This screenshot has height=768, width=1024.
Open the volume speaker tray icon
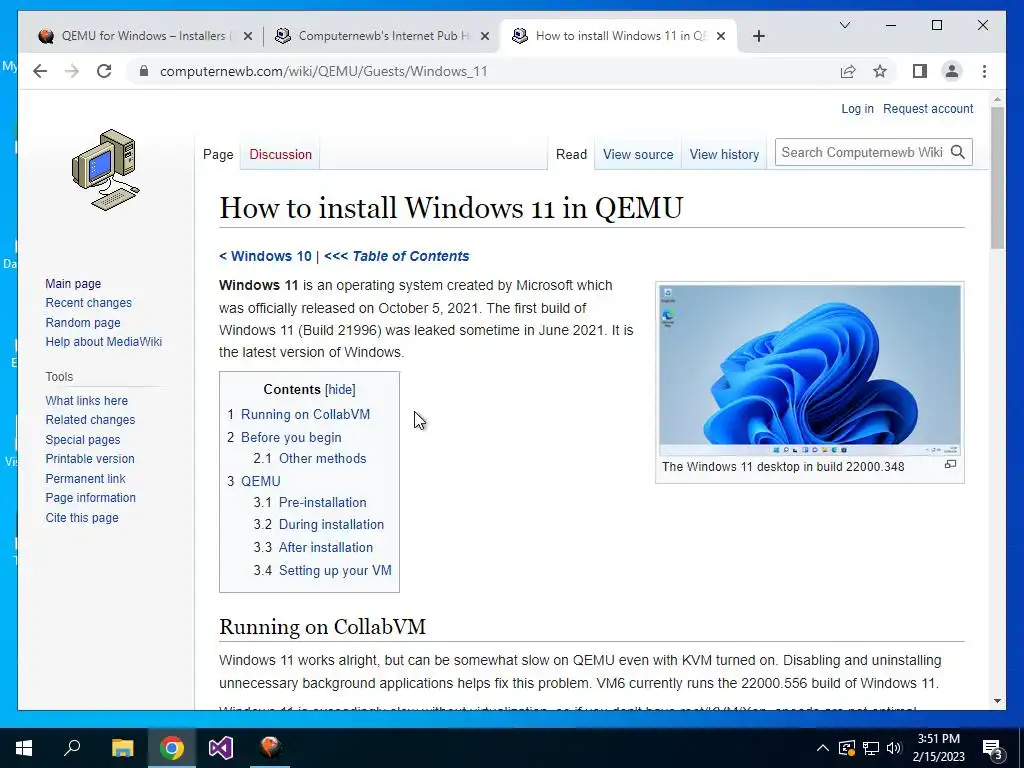(x=894, y=748)
